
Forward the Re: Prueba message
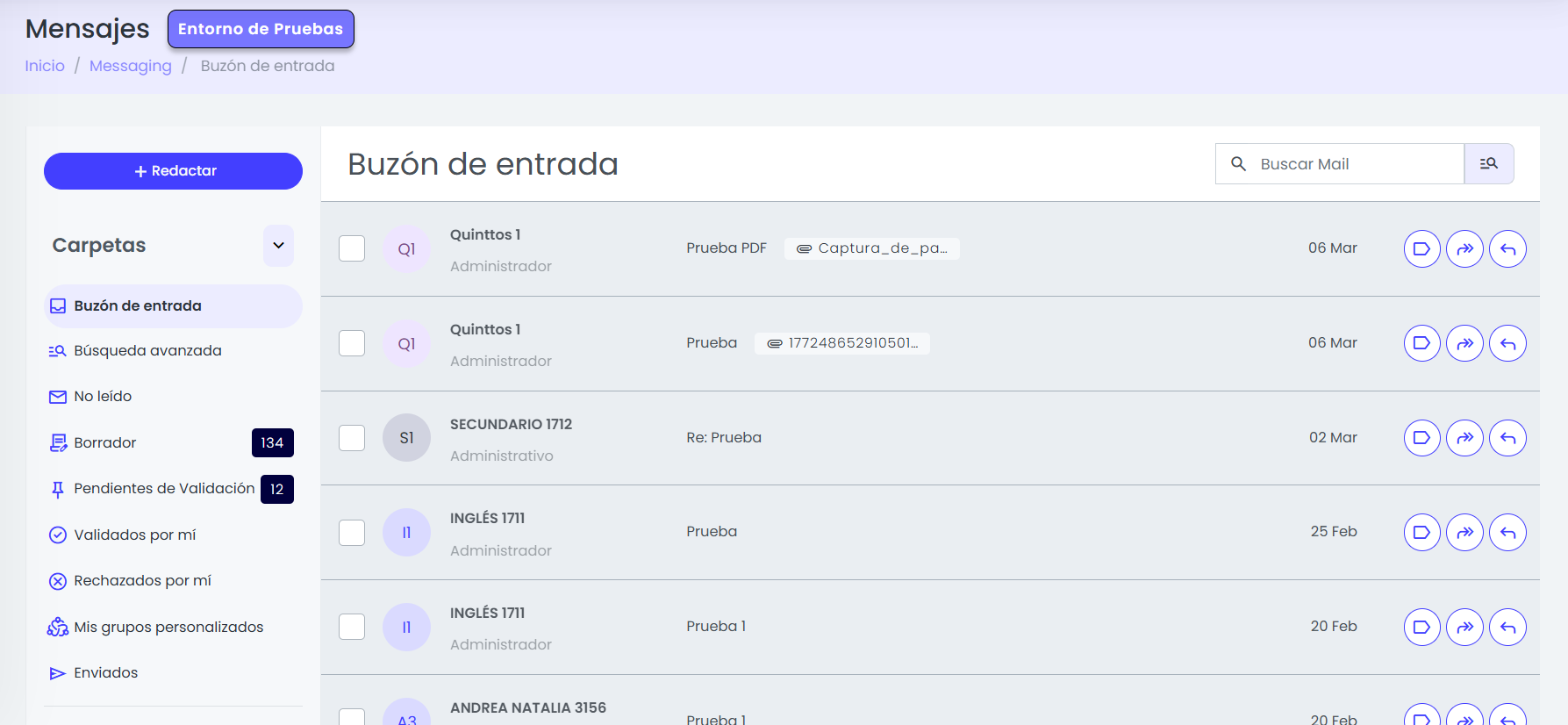[1465, 438]
